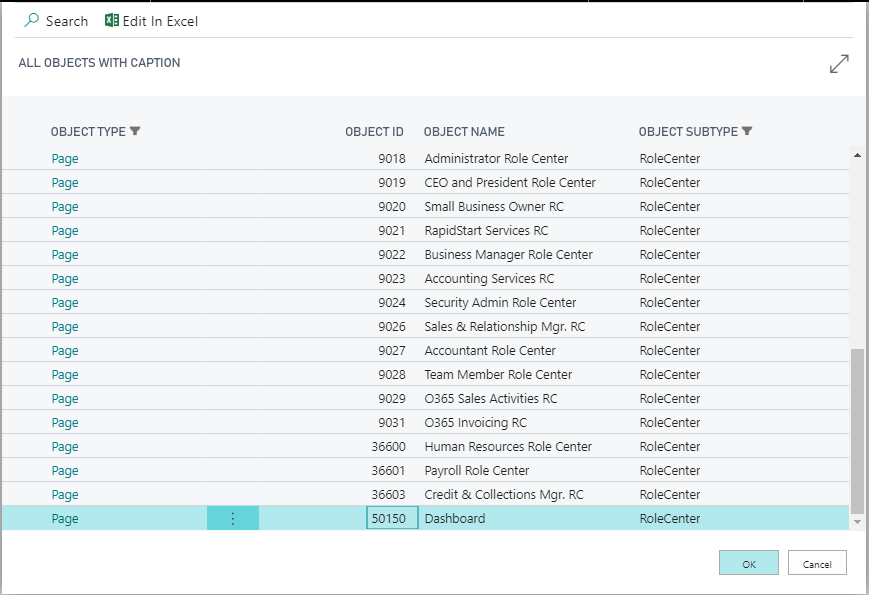The width and height of the screenshot is (869, 595).
Task: Select Business Manager Role Center name
Action: coord(508,254)
